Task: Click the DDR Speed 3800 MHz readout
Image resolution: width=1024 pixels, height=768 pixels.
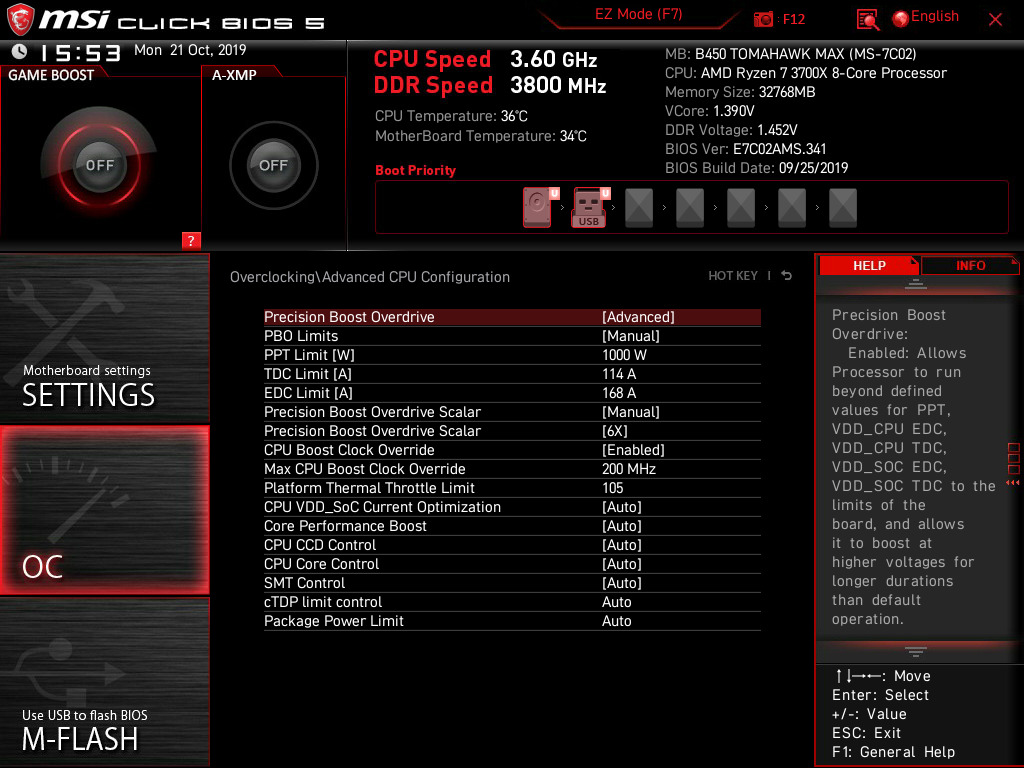Action: pos(490,85)
